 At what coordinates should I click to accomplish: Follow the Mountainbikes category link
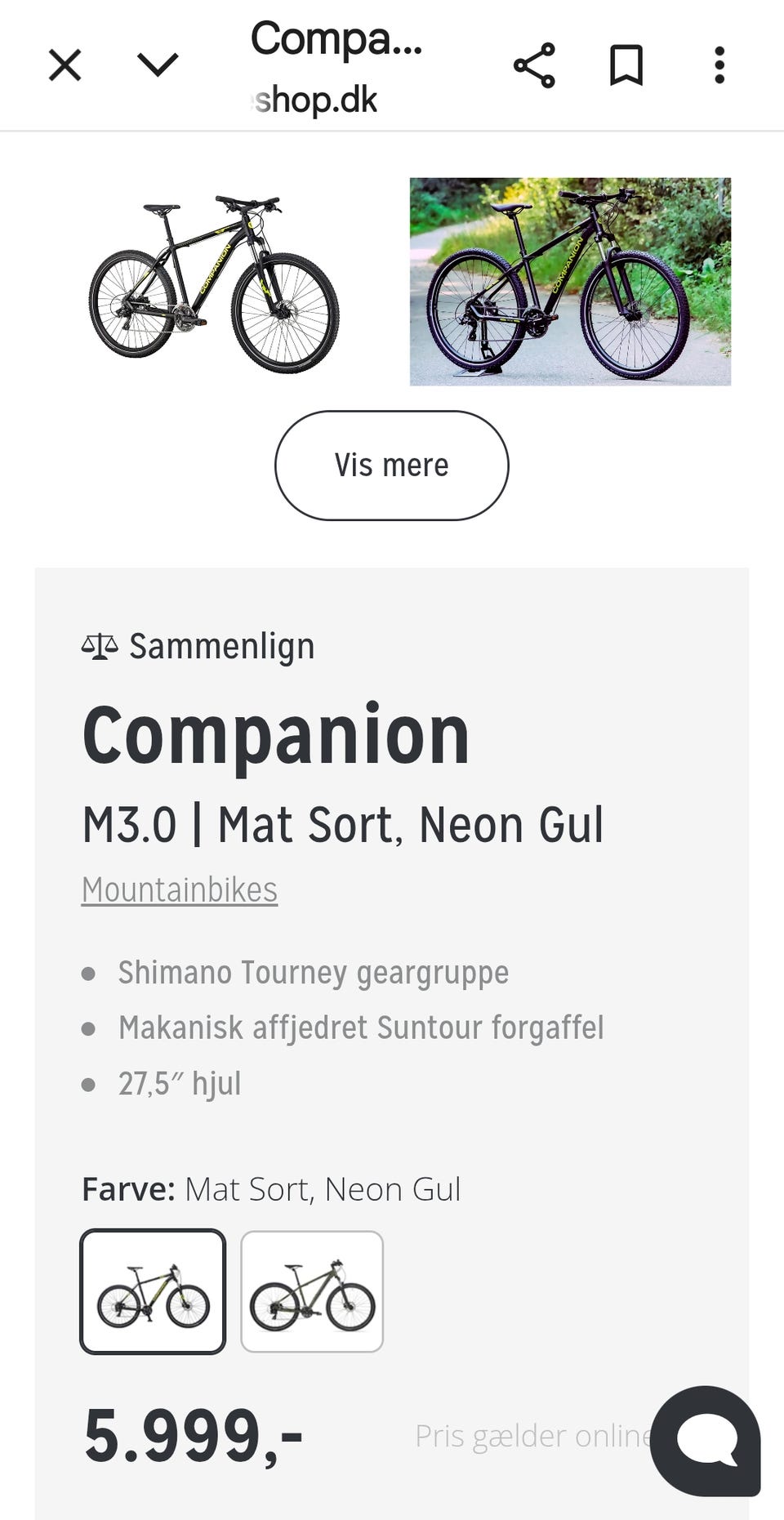click(180, 889)
